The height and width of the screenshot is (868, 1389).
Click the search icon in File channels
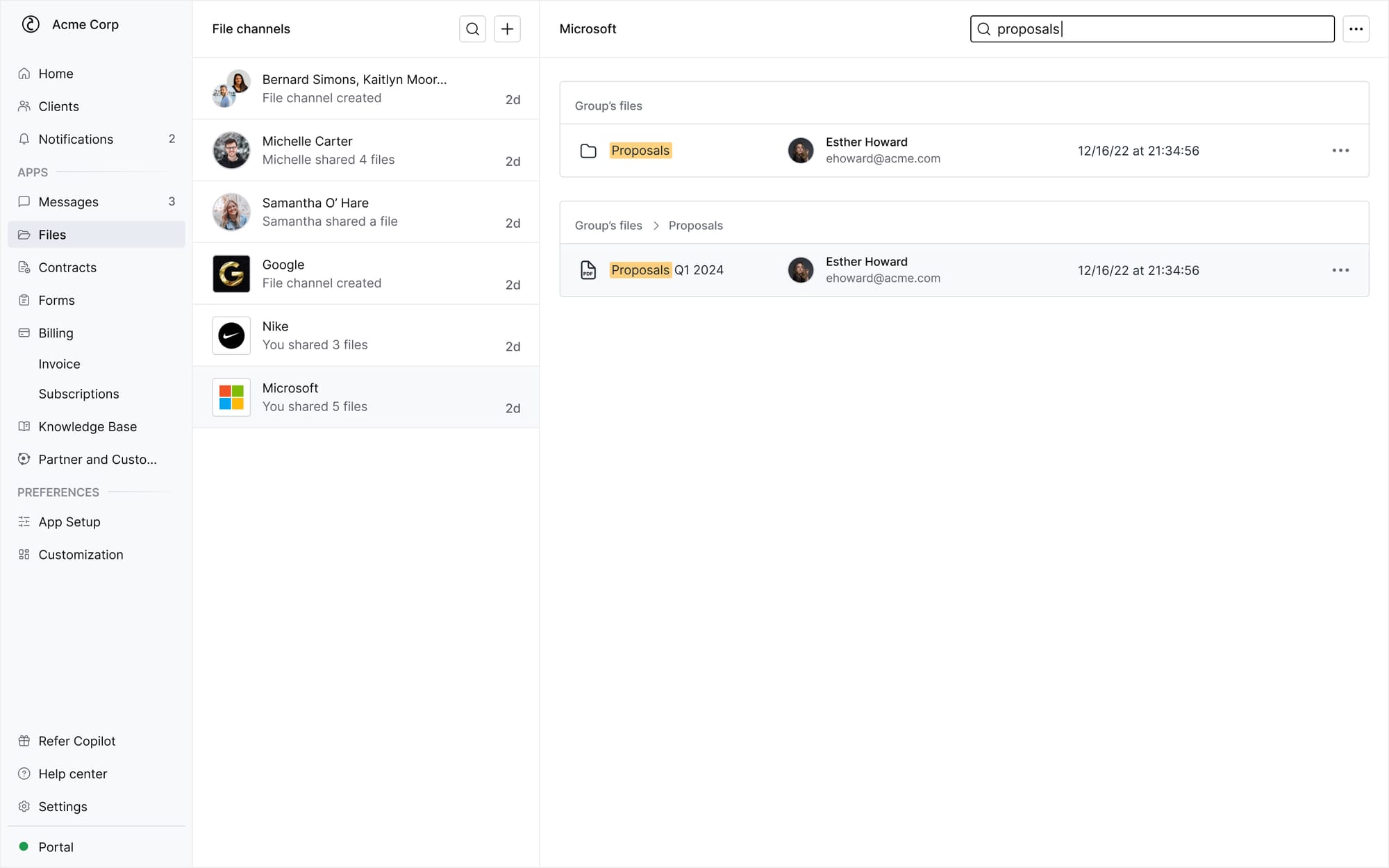pos(472,29)
